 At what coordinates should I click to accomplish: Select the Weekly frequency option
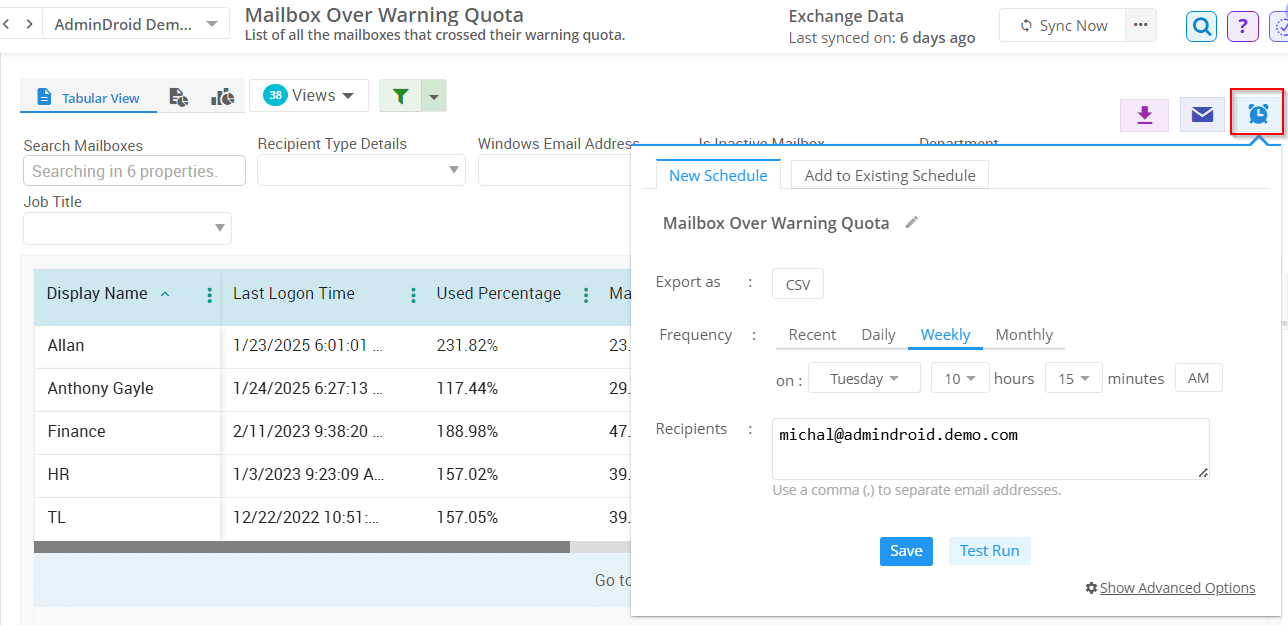point(944,334)
